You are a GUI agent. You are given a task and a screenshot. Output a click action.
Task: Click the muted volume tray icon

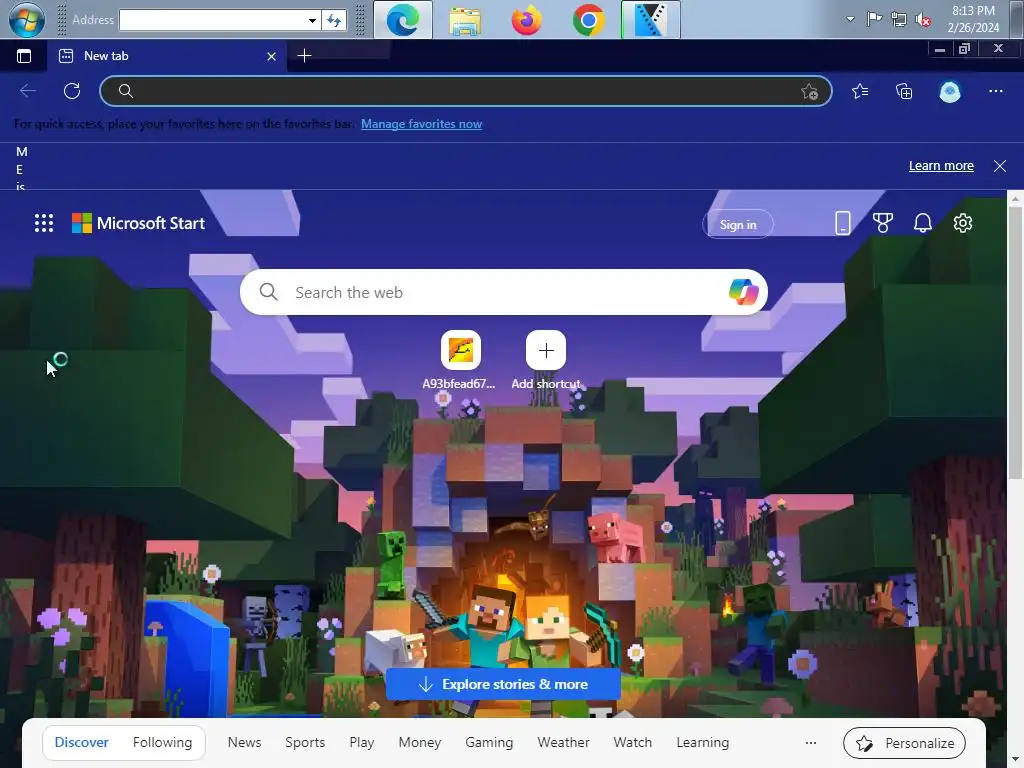pos(923,20)
